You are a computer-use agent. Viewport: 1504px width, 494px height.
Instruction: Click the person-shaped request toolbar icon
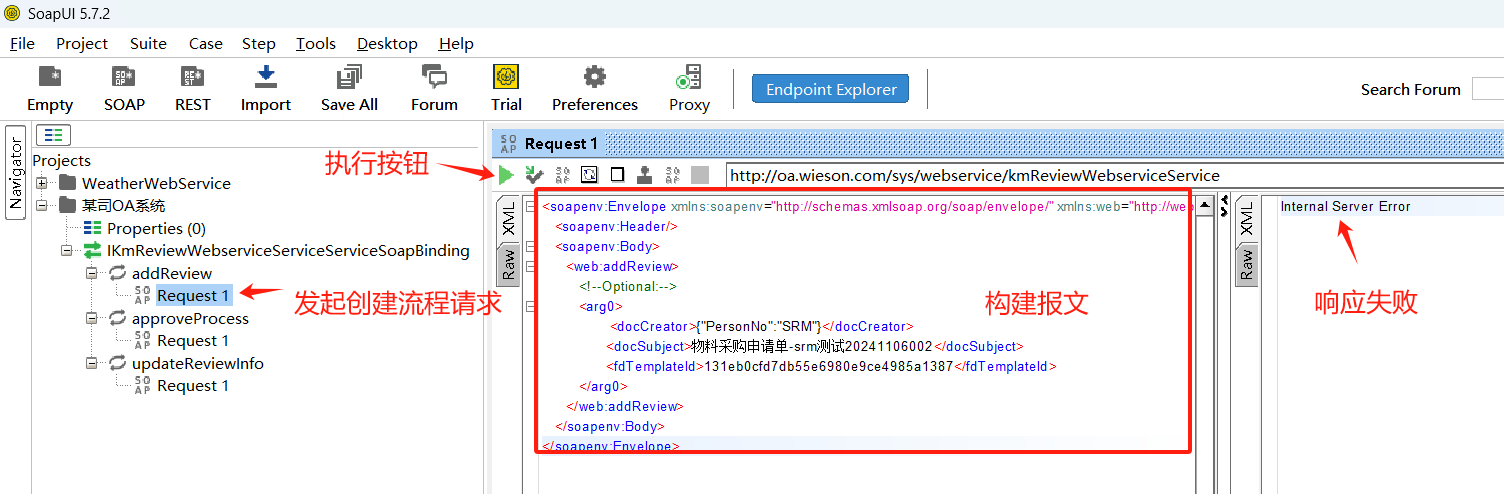click(645, 175)
